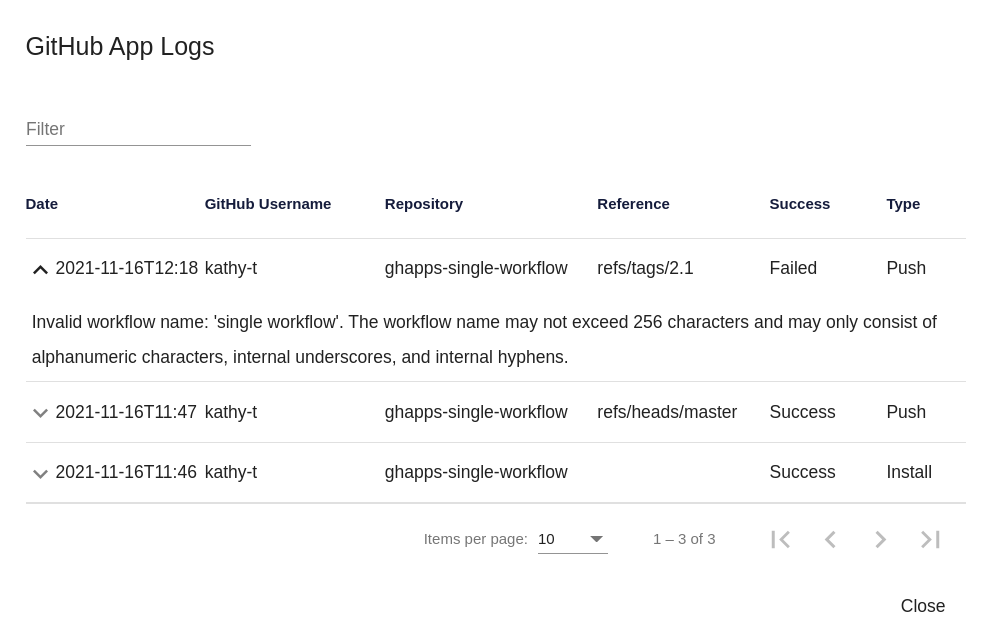Sort by the Date column header
Viewport: 990px width, 632px height.
coord(42,204)
